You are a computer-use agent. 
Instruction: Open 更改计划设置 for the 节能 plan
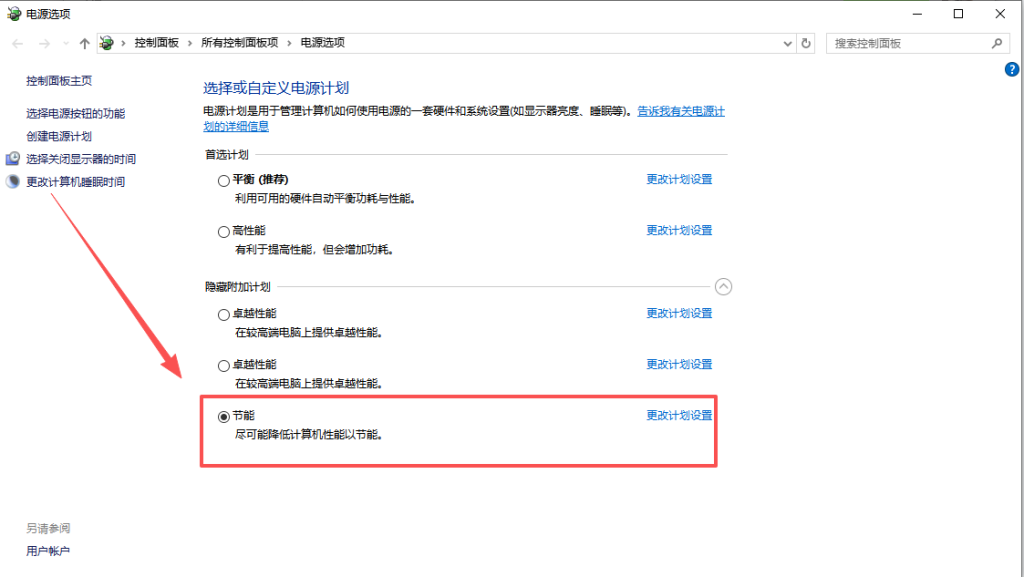click(x=679, y=415)
